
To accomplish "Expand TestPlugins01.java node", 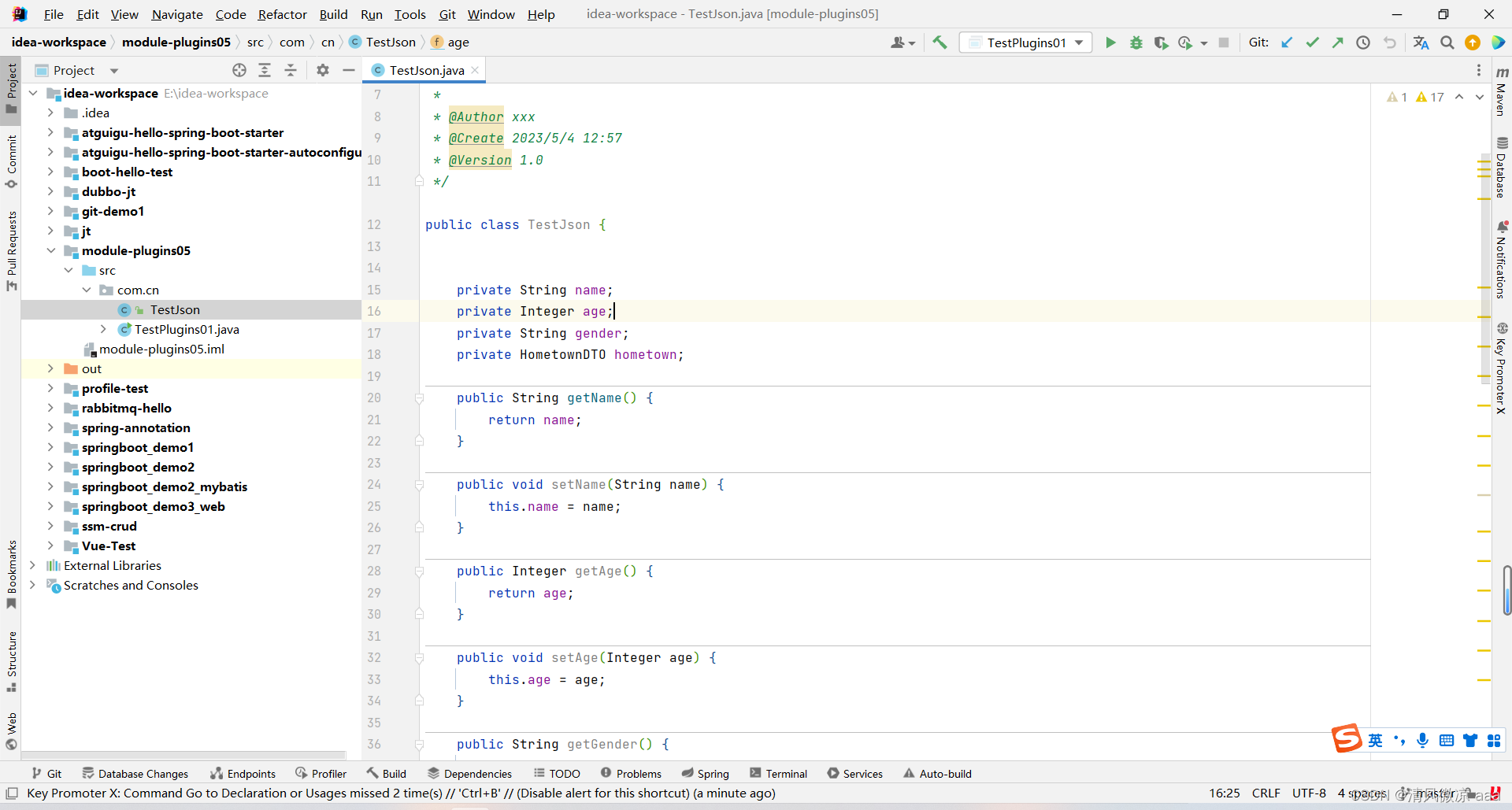I will click(103, 329).
